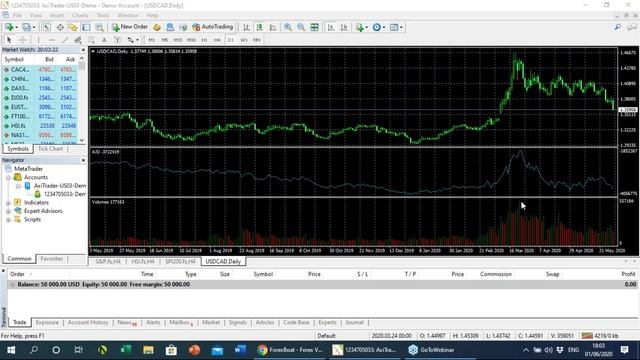Switch chart to candlesticks type

(260, 27)
